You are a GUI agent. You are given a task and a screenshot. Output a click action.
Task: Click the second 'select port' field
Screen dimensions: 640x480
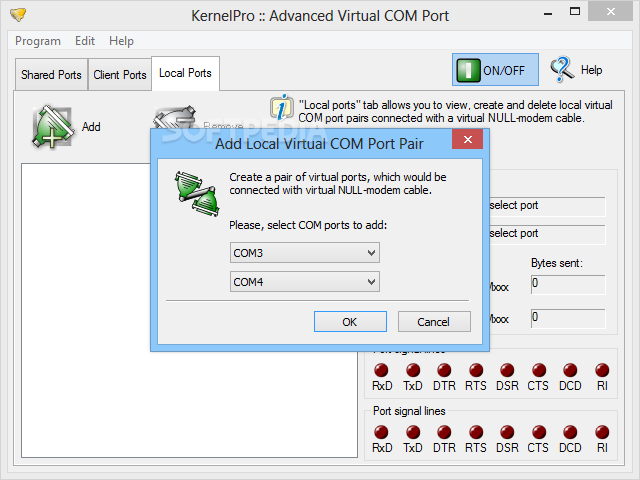click(547, 234)
